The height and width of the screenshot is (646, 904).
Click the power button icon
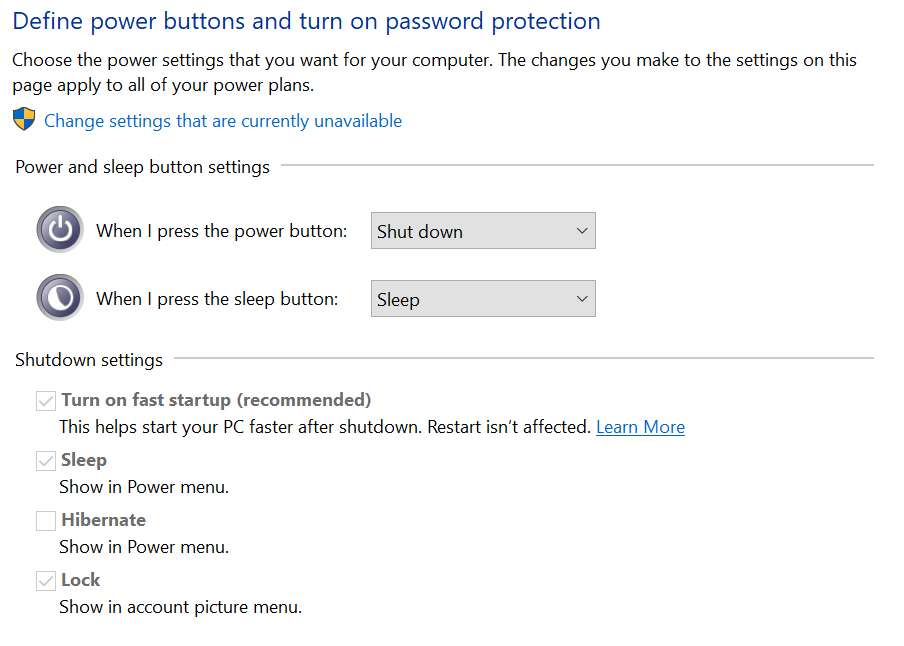coord(60,230)
